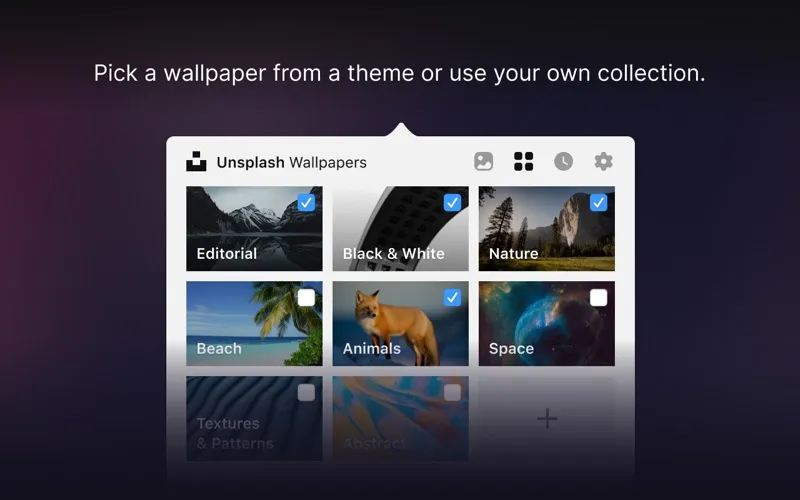800x500 pixels.
Task: Select the themes grid view icon
Action: click(x=523, y=161)
